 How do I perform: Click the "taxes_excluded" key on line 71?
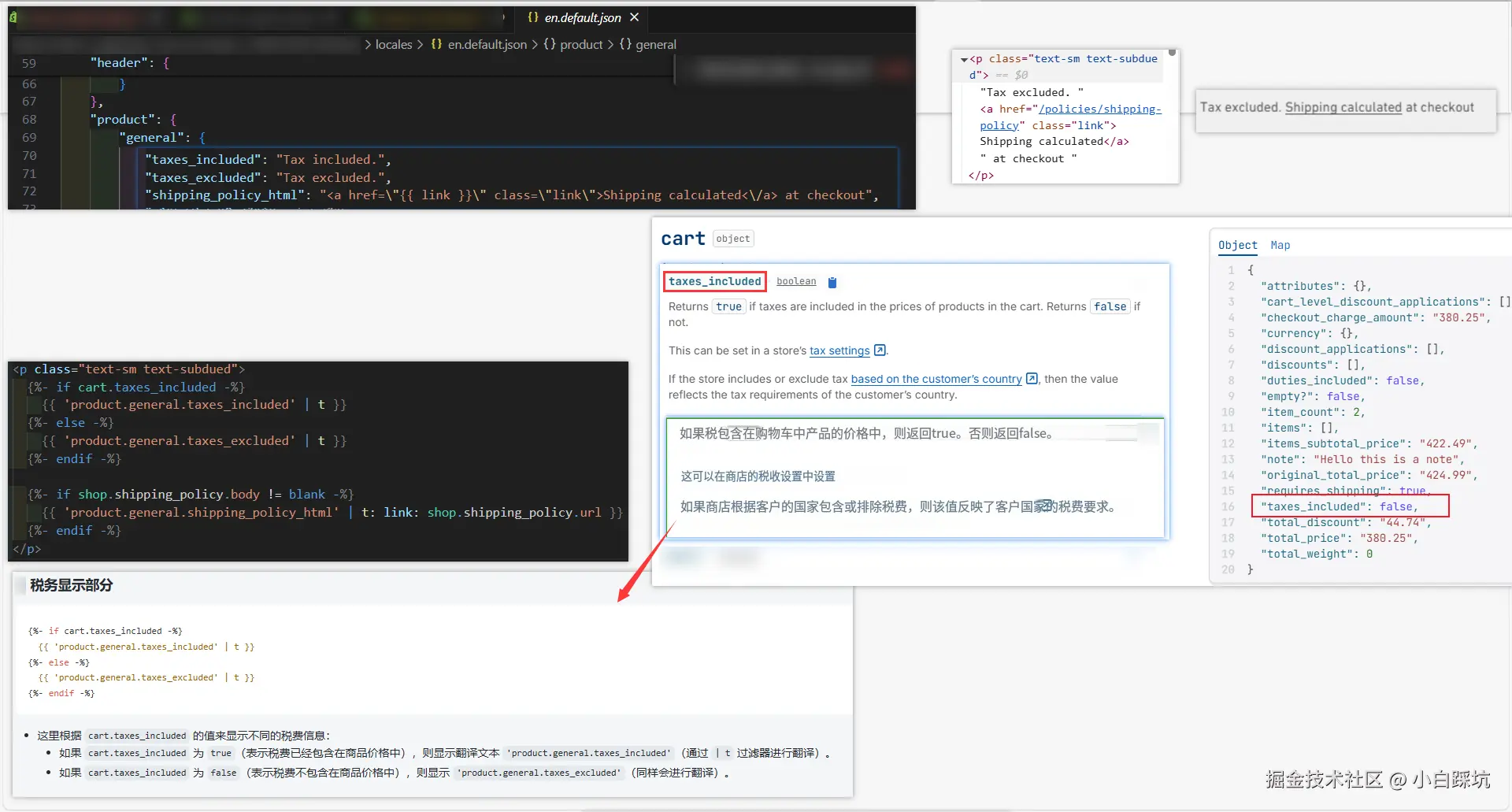click(203, 178)
